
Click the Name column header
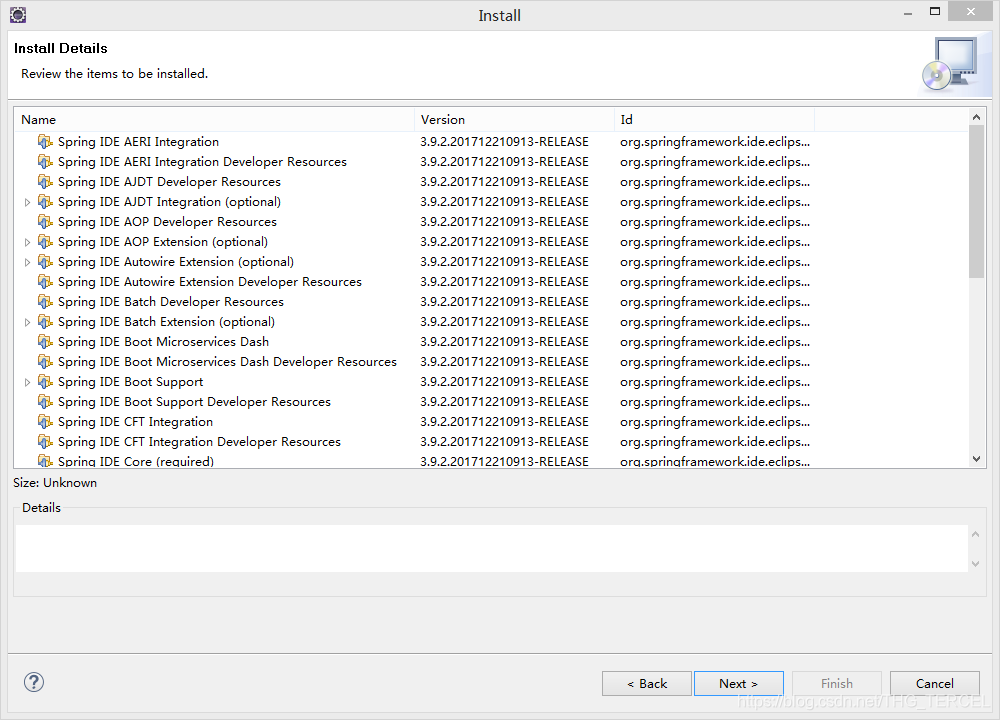(214, 119)
